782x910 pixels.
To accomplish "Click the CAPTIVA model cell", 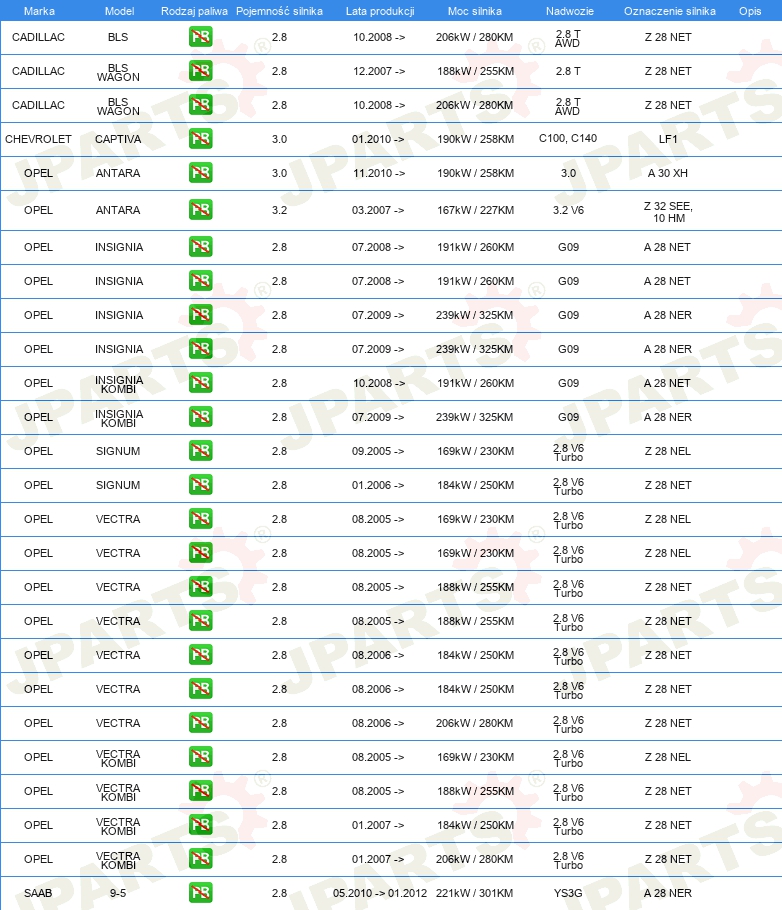I will [118, 139].
